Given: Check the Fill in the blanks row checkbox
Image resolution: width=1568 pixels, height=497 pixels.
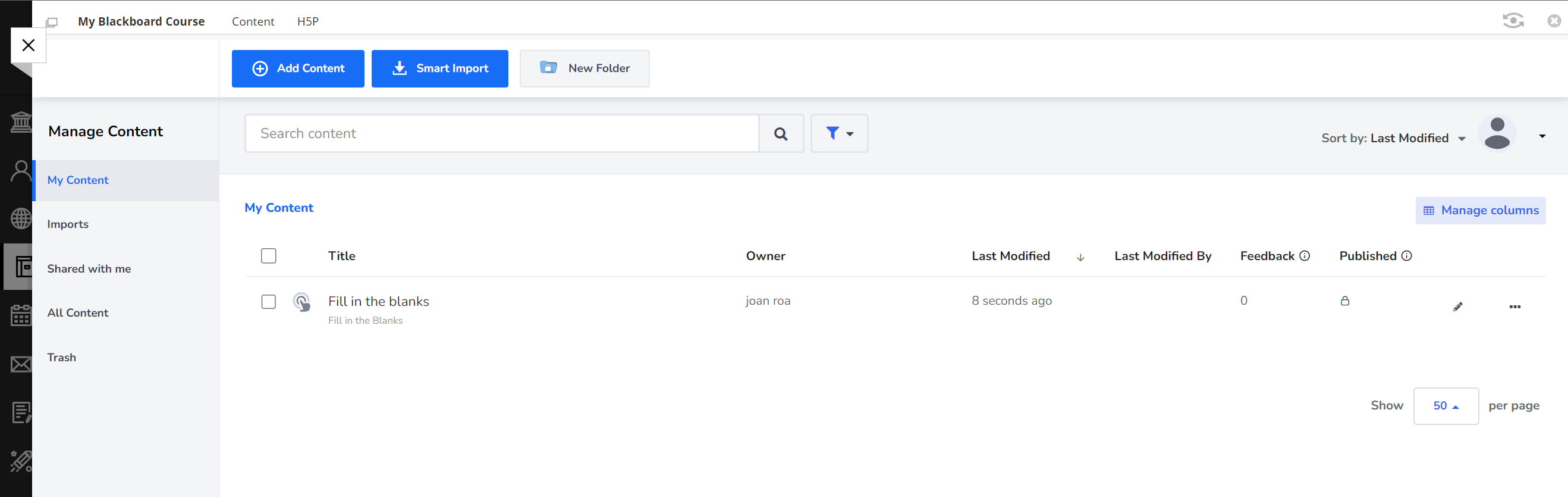Looking at the screenshot, I should pyautogui.click(x=268, y=302).
